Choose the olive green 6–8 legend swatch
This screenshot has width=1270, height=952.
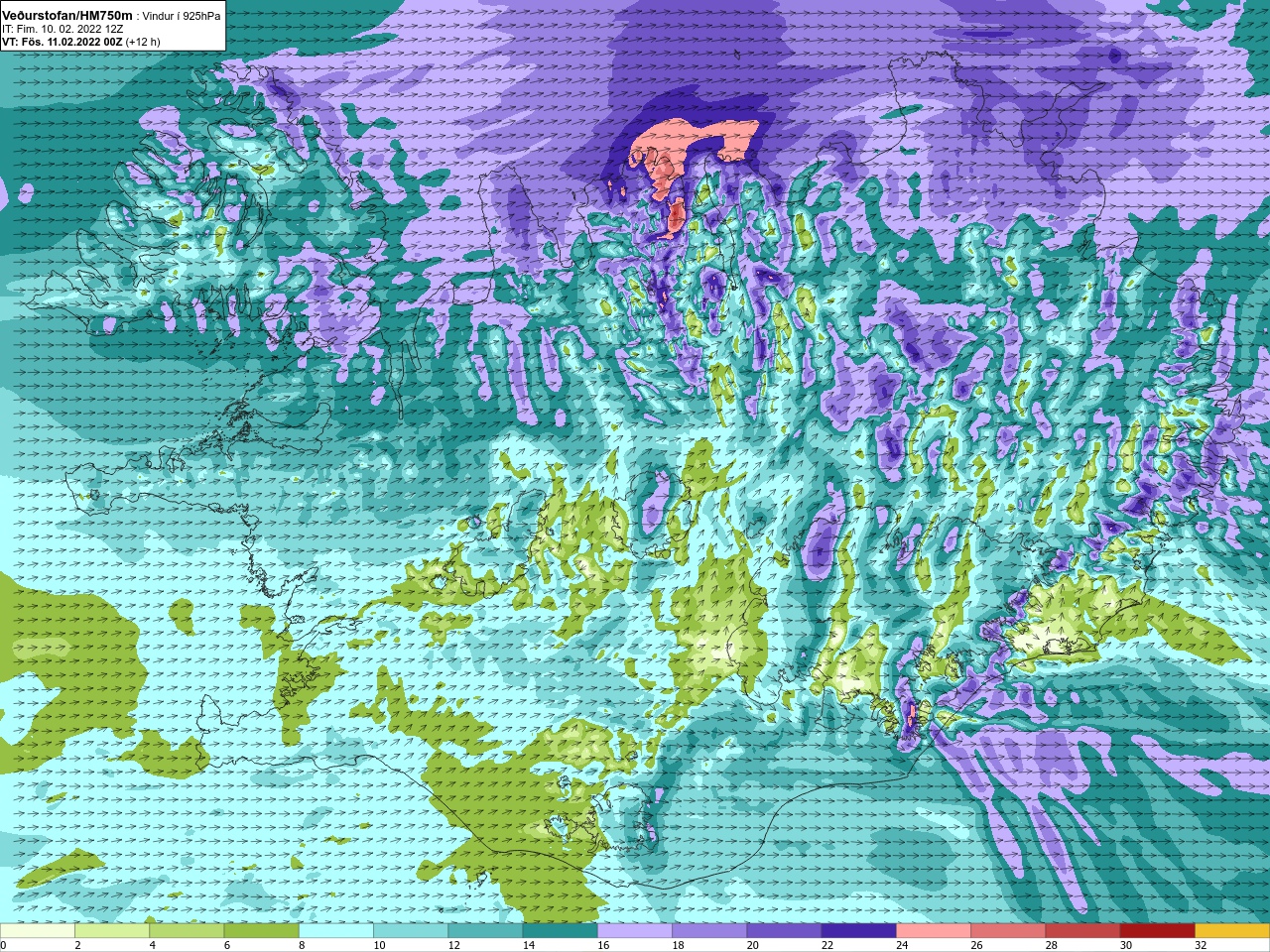pyautogui.click(x=261, y=931)
